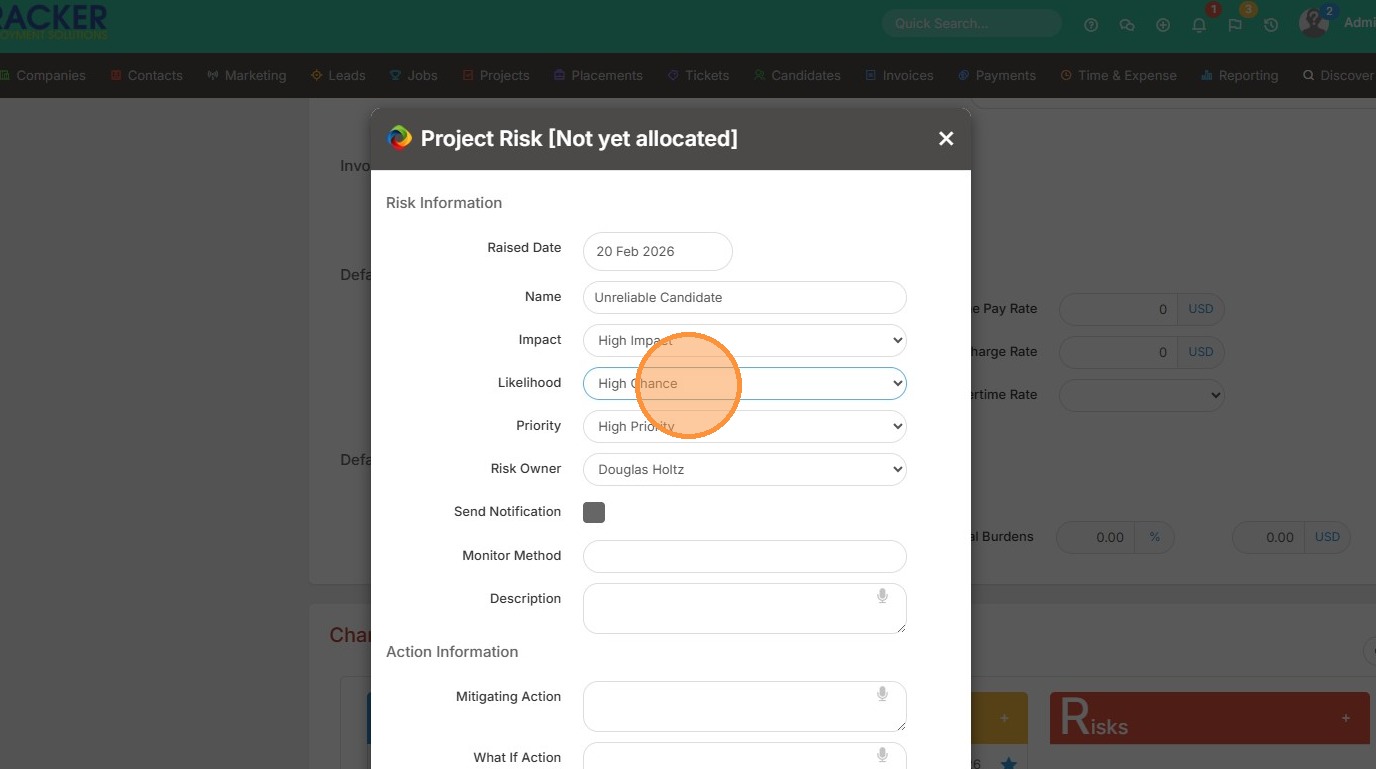
Task: Open the help question mark icon
Action: tap(1091, 25)
